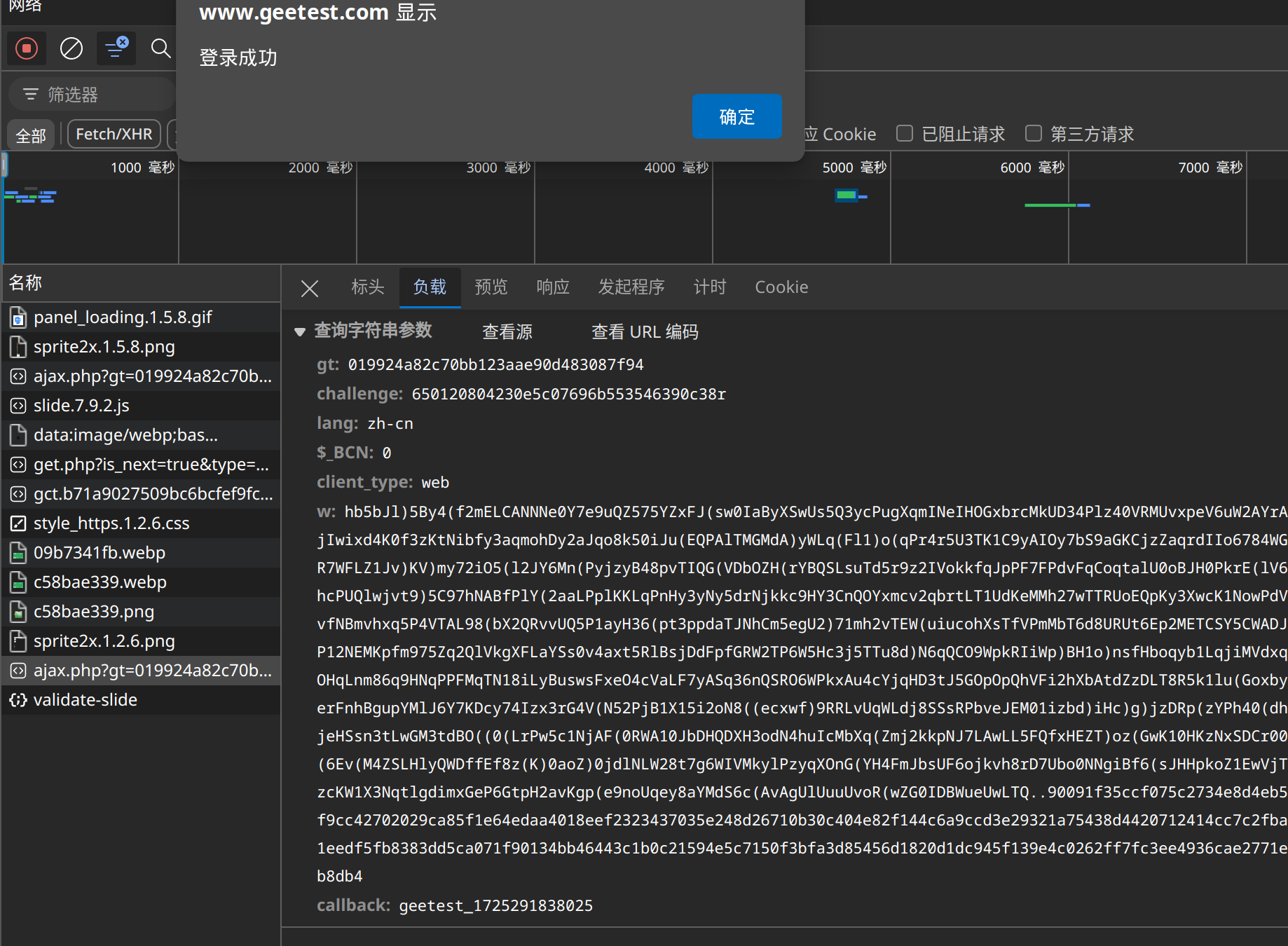Click the stylesheet icon beside style_https.1.2.6.css

click(18, 523)
